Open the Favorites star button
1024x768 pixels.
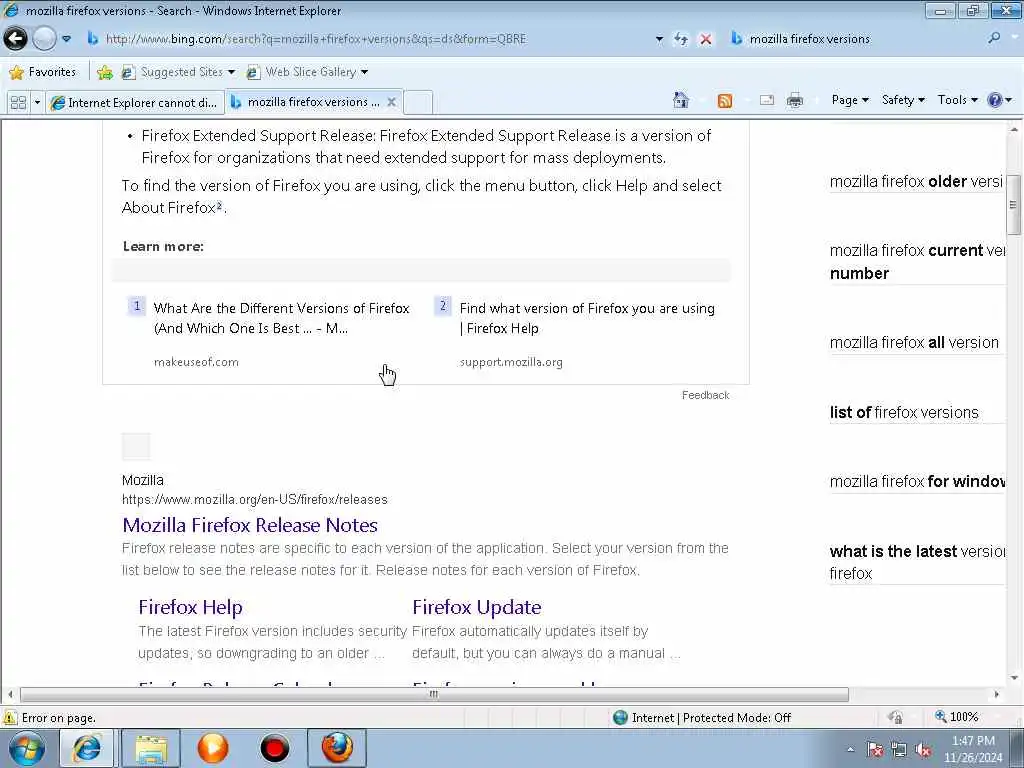click(43, 72)
